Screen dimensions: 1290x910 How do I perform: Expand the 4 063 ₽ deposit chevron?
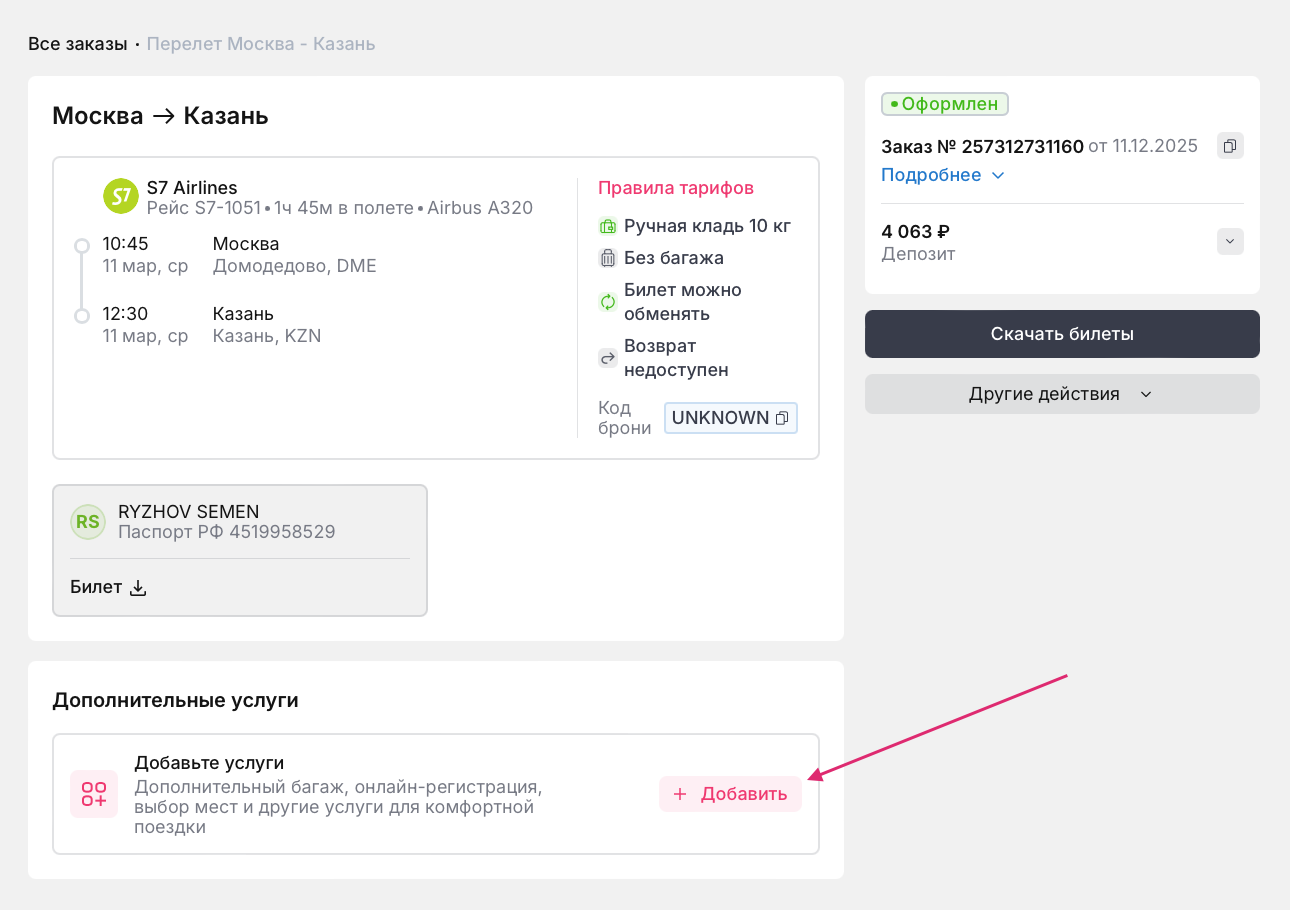coord(1230,242)
